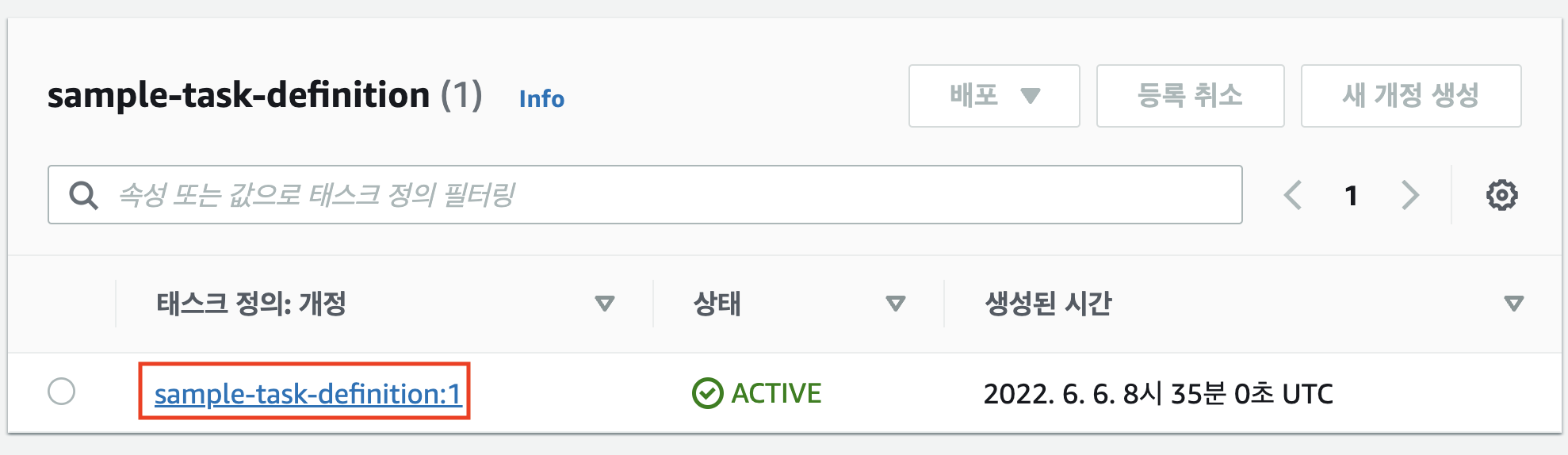This screenshot has width=1568, height=455.
Task: Sort by 태스크 정의: 개정 column arrow
Action: (x=605, y=304)
